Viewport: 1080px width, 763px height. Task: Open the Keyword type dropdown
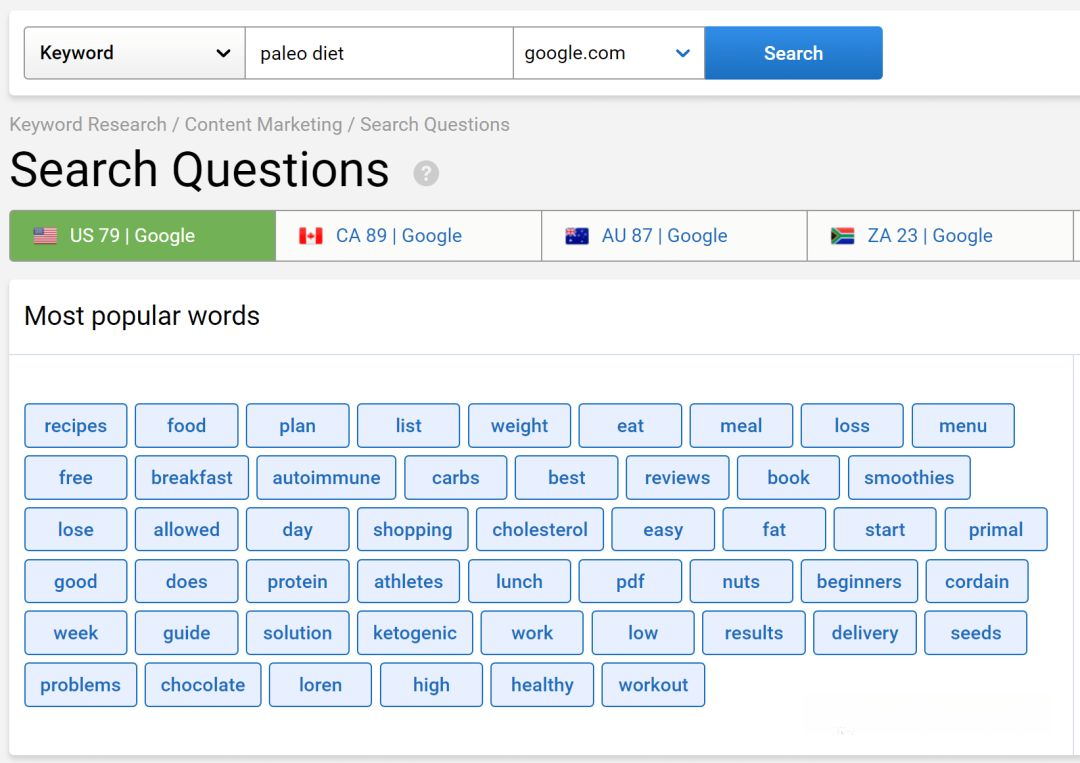click(135, 53)
